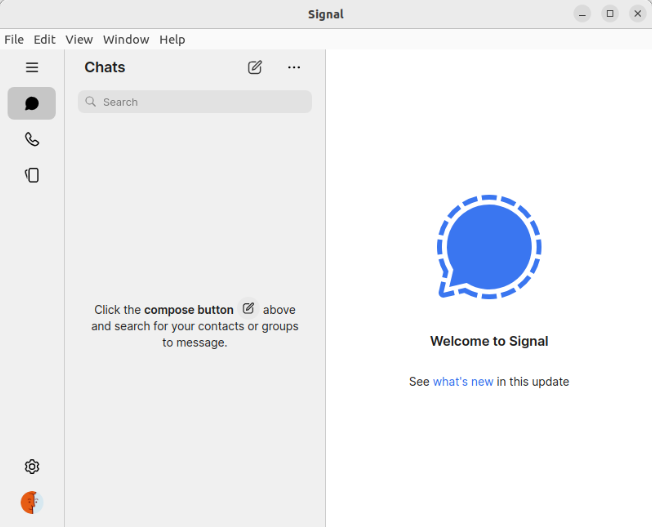Viewport: 652px width, 527px height.
Task: Click the compose new chat icon
Action: coord(255,67)
